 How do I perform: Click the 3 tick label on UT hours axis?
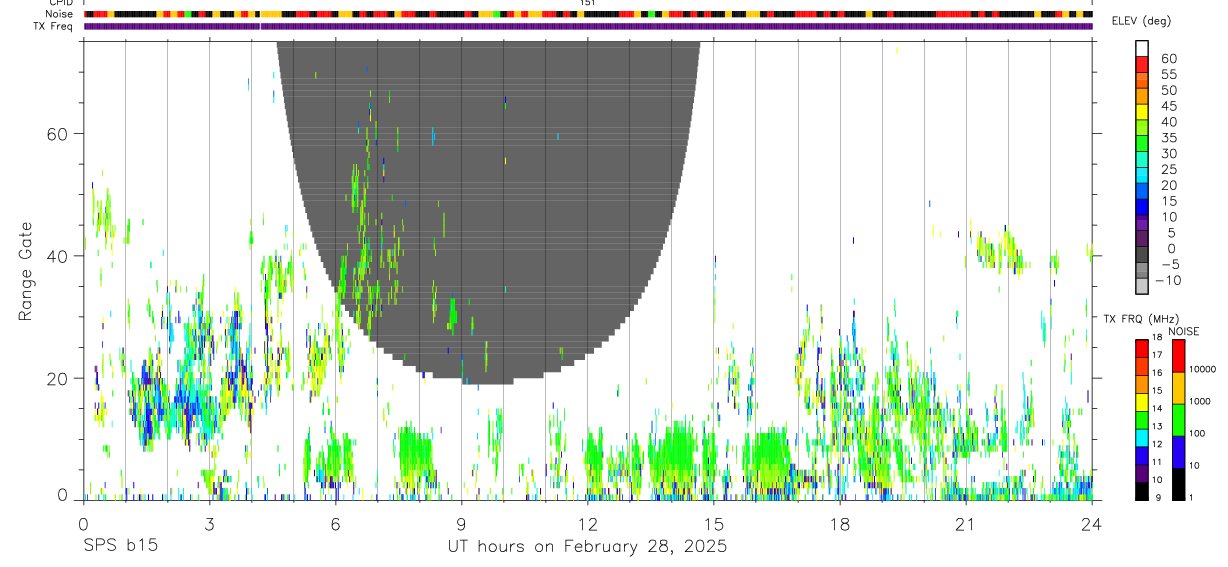coord(209,524)
